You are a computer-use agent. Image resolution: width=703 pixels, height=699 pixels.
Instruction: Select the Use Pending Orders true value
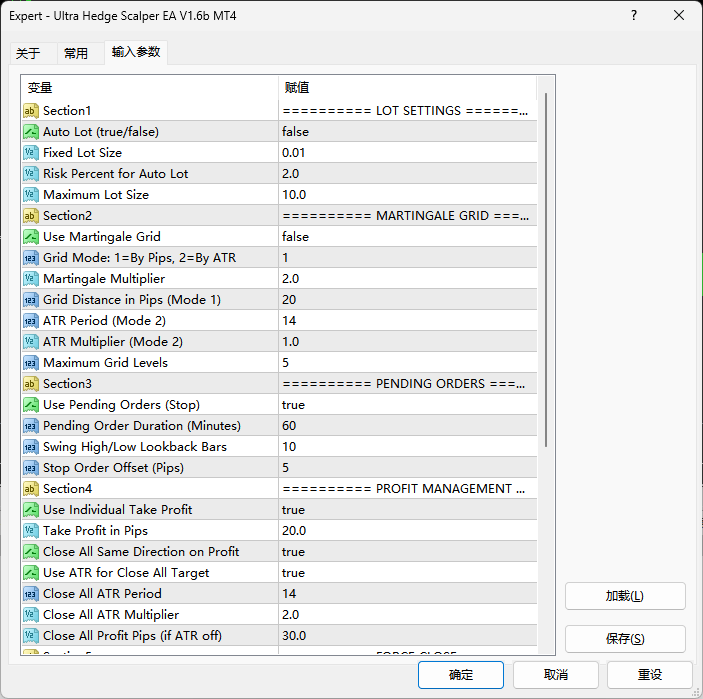(406, 405)
